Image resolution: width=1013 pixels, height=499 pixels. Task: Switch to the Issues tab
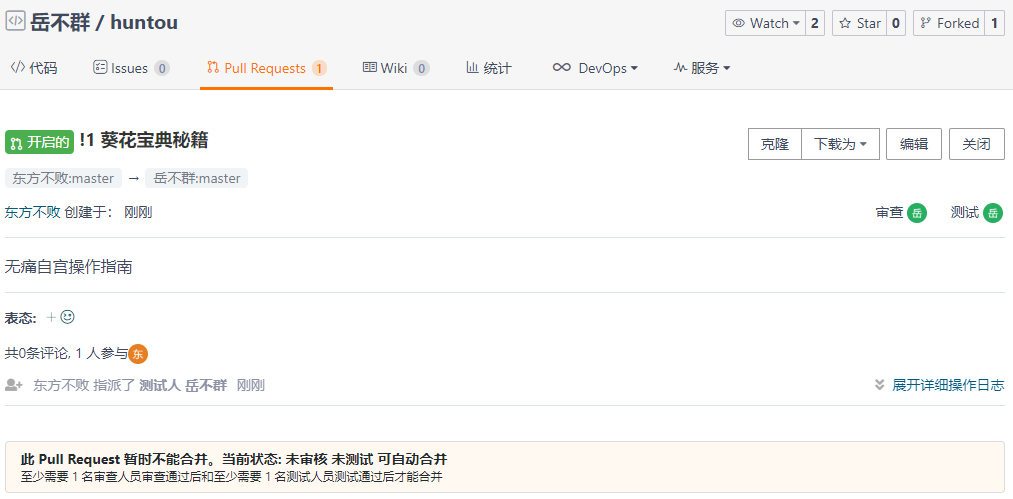click(x=130, y=68)
